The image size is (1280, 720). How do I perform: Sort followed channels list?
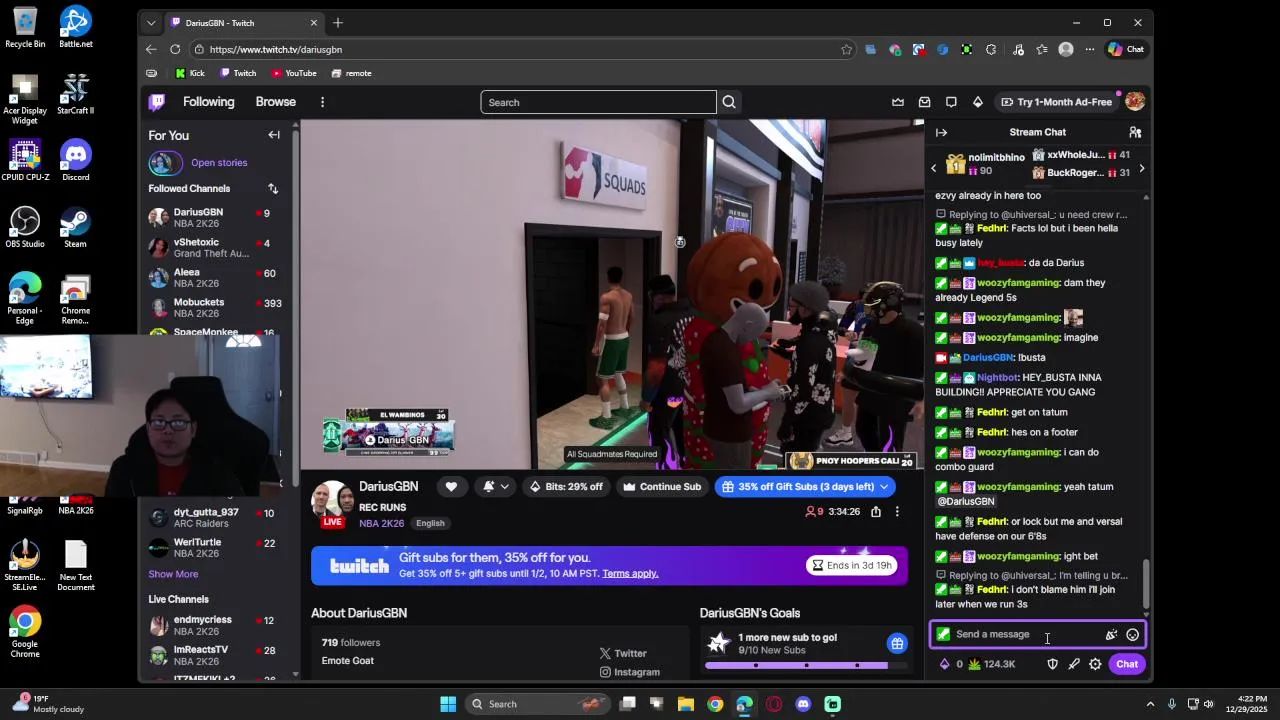[x=273, y=188]
